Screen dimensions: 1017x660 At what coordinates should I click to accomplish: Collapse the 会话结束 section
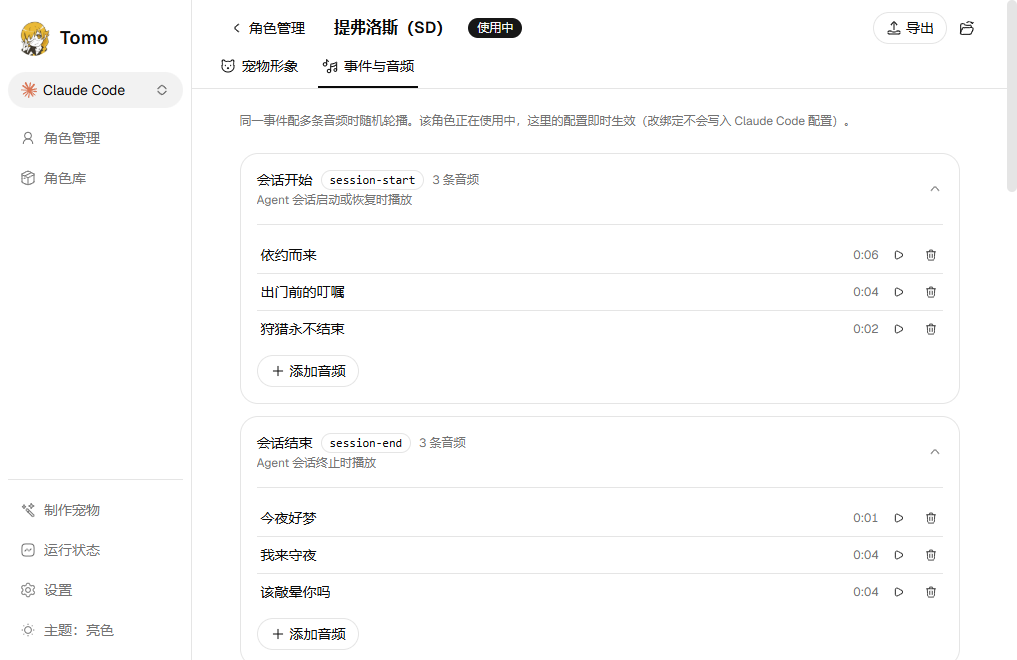[x=935, y=452]
